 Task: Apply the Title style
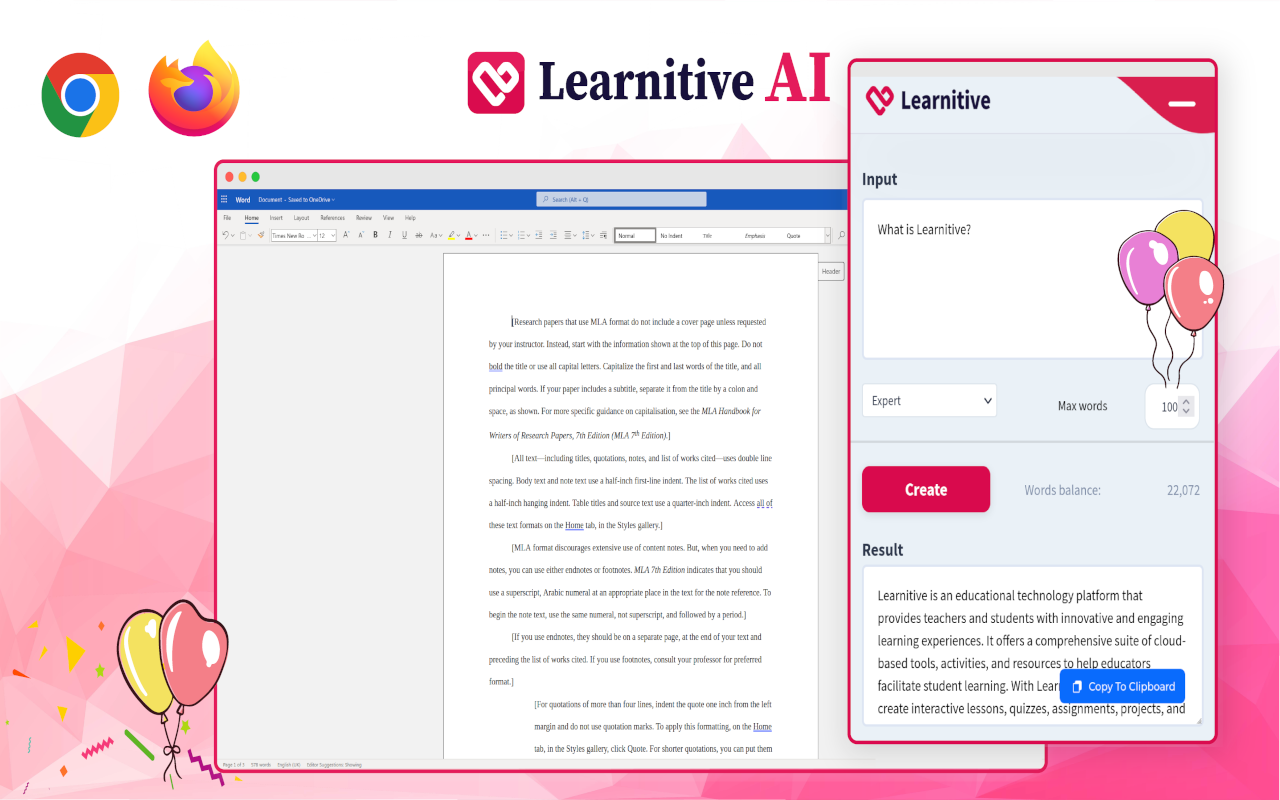click(707, 235)
